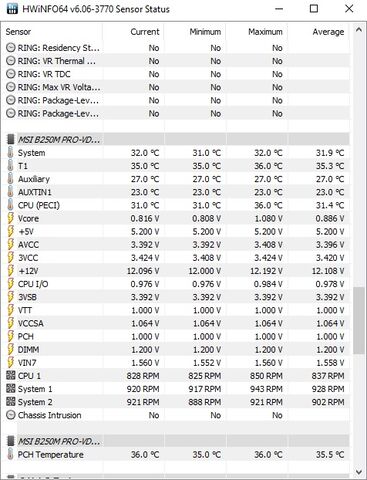
Task: Click the Chassis Intrusion status icon
Action: click(x=11, y=415)
